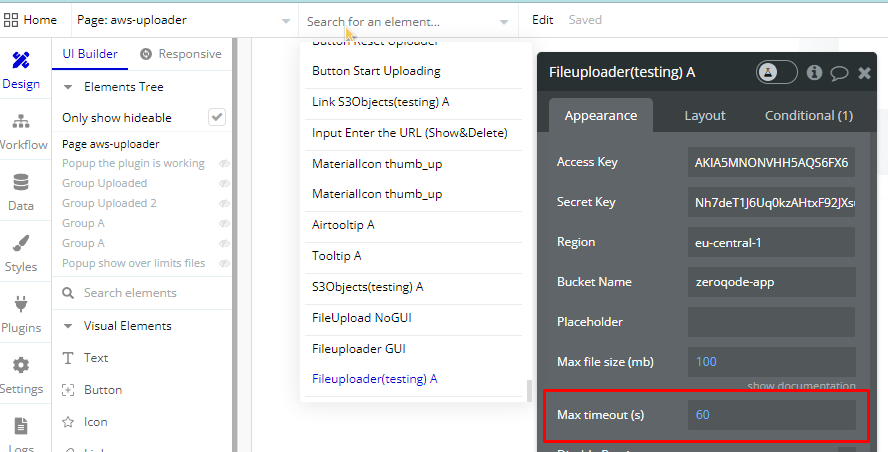The image size is (888, 452).
Task: Click the Access Key field
Action: coord(771,163)
